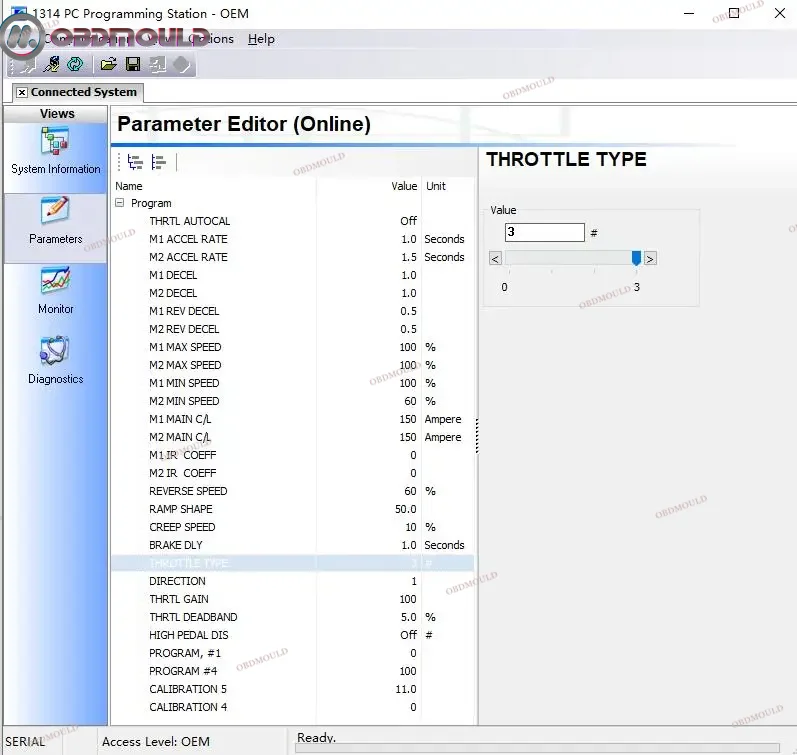Click the collapse all tree icon

click(x=159, y=162)
